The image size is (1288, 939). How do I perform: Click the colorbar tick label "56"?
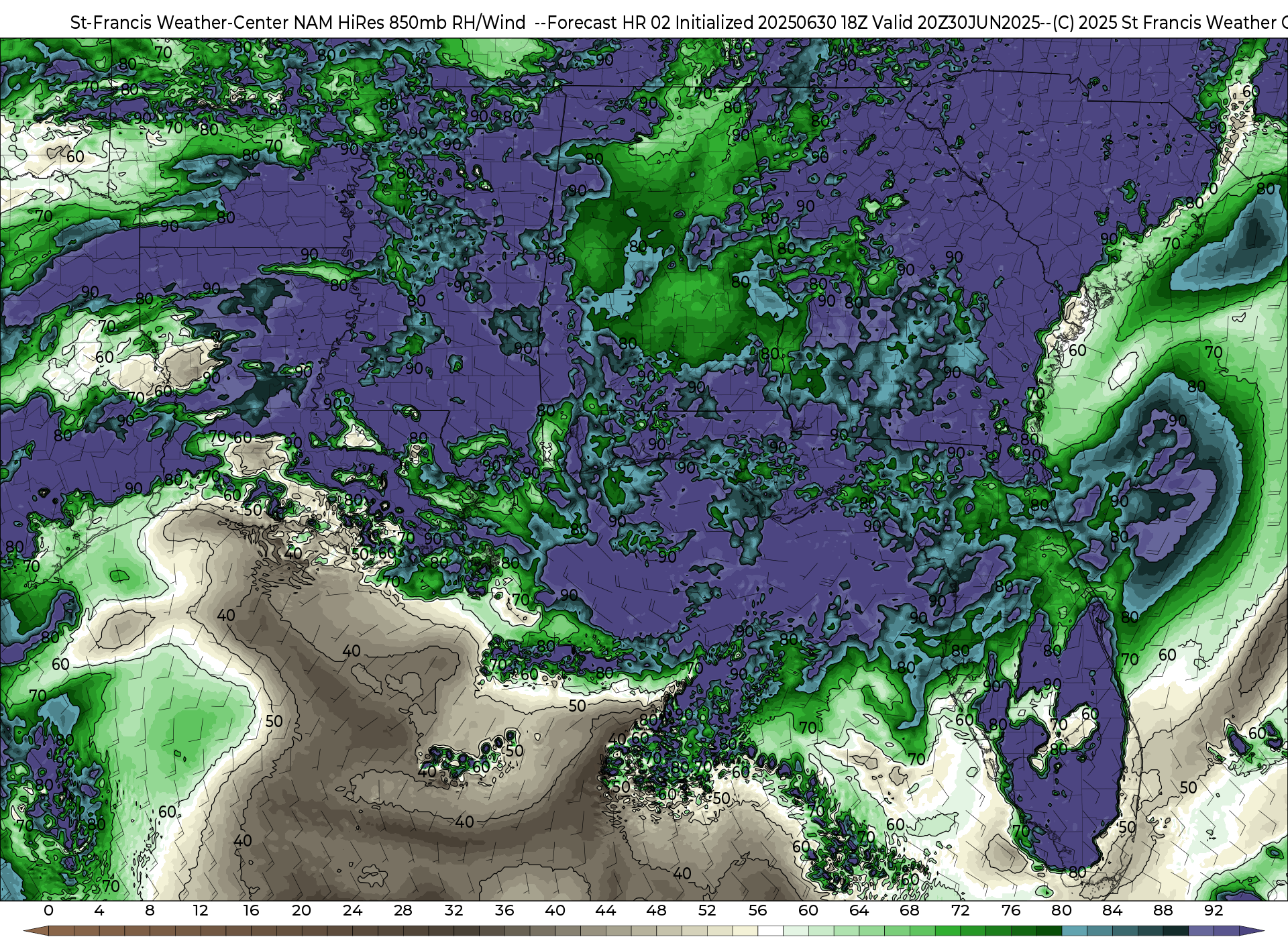pos(757,911)
